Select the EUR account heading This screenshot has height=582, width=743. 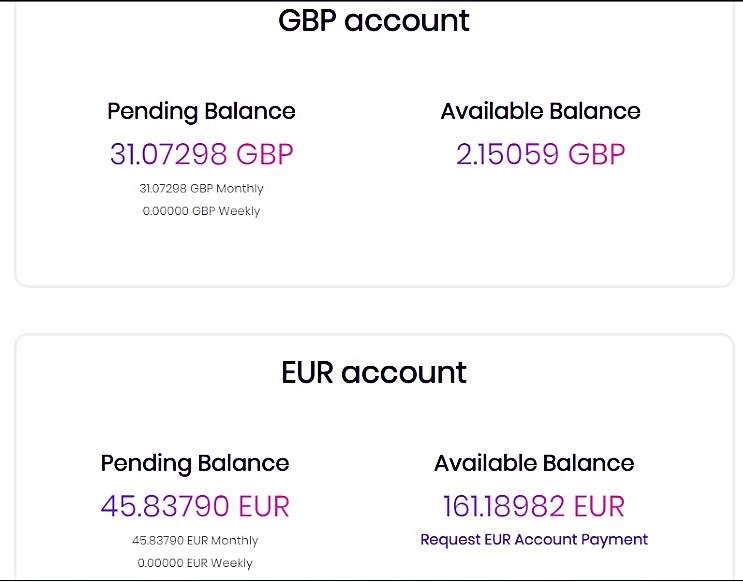(x=374, y=372)
